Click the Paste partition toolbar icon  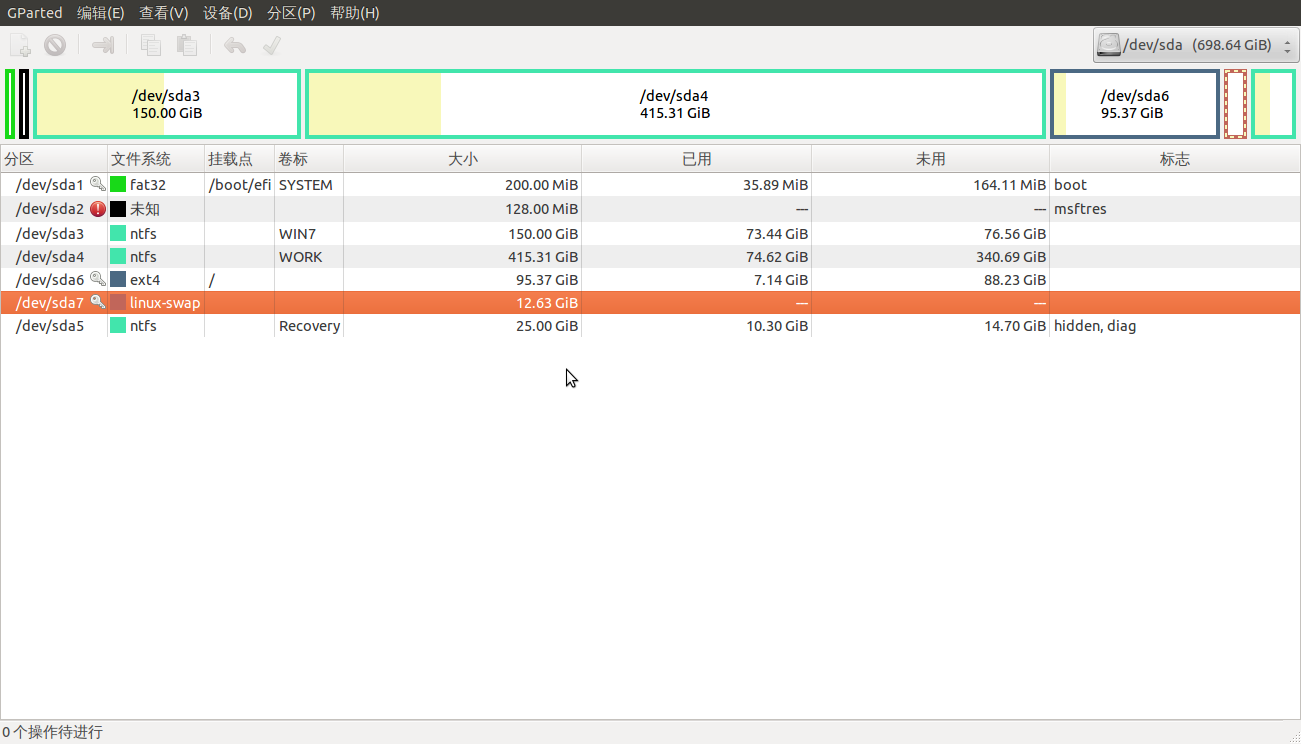click(186, 45)
